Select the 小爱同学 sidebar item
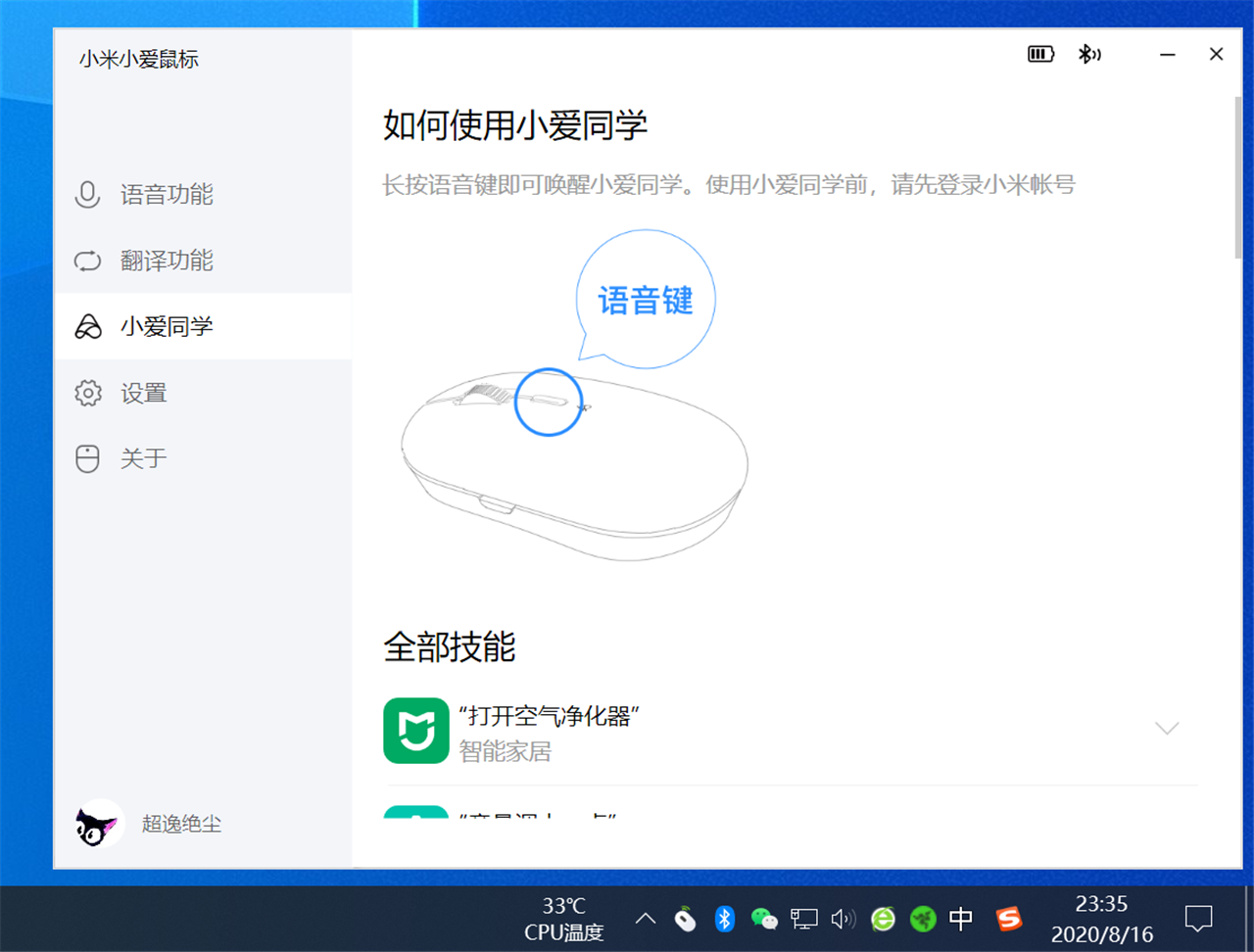1254x952 pixels. [203, 326]
